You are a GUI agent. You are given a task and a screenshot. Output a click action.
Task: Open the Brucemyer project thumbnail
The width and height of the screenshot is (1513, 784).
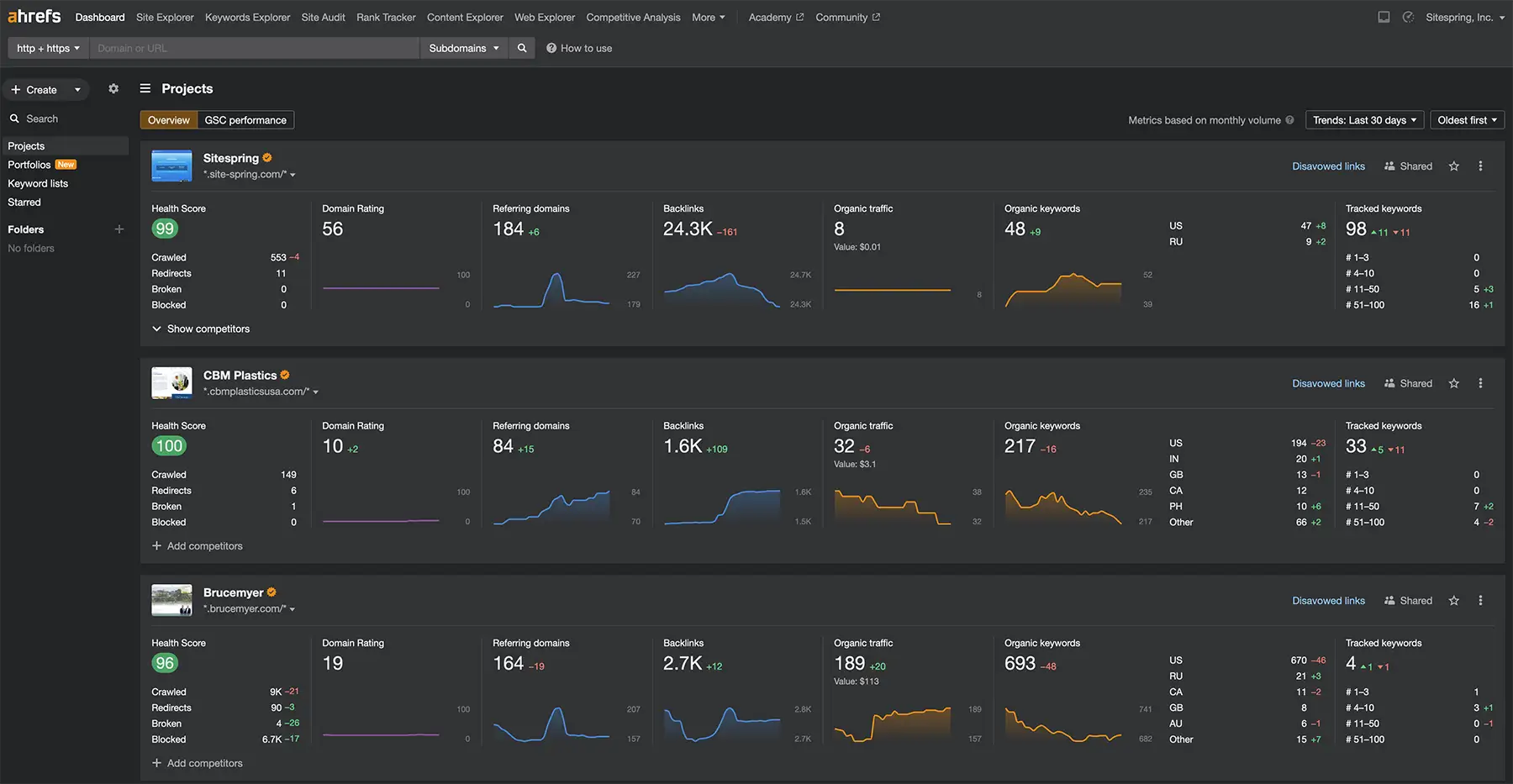[x=171, y=600]
